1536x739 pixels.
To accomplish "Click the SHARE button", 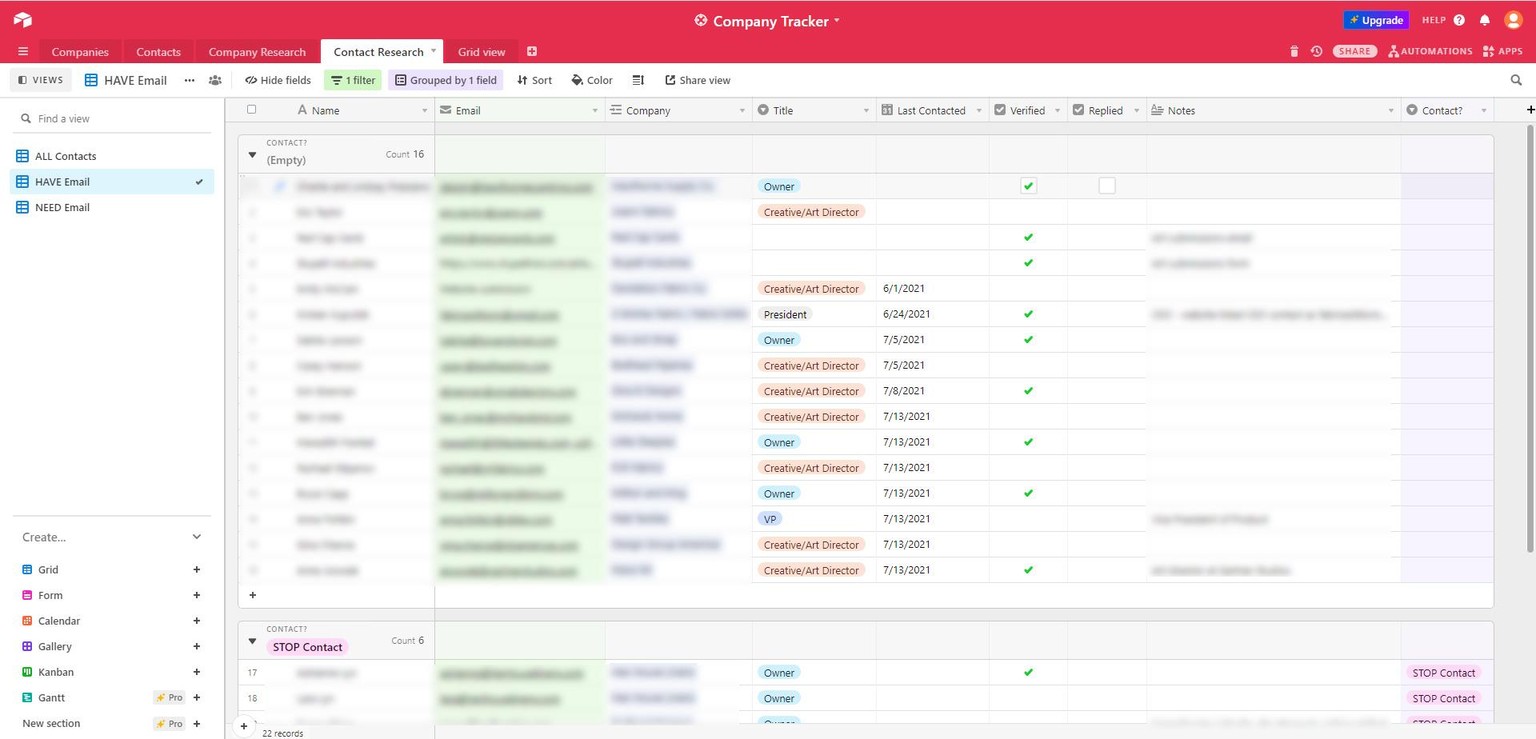I will [1355, 51].
